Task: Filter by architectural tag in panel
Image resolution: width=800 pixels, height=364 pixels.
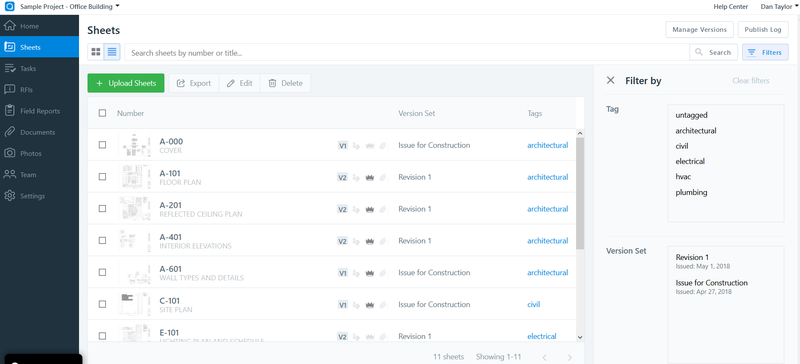Action: click(x=696, y=131)
